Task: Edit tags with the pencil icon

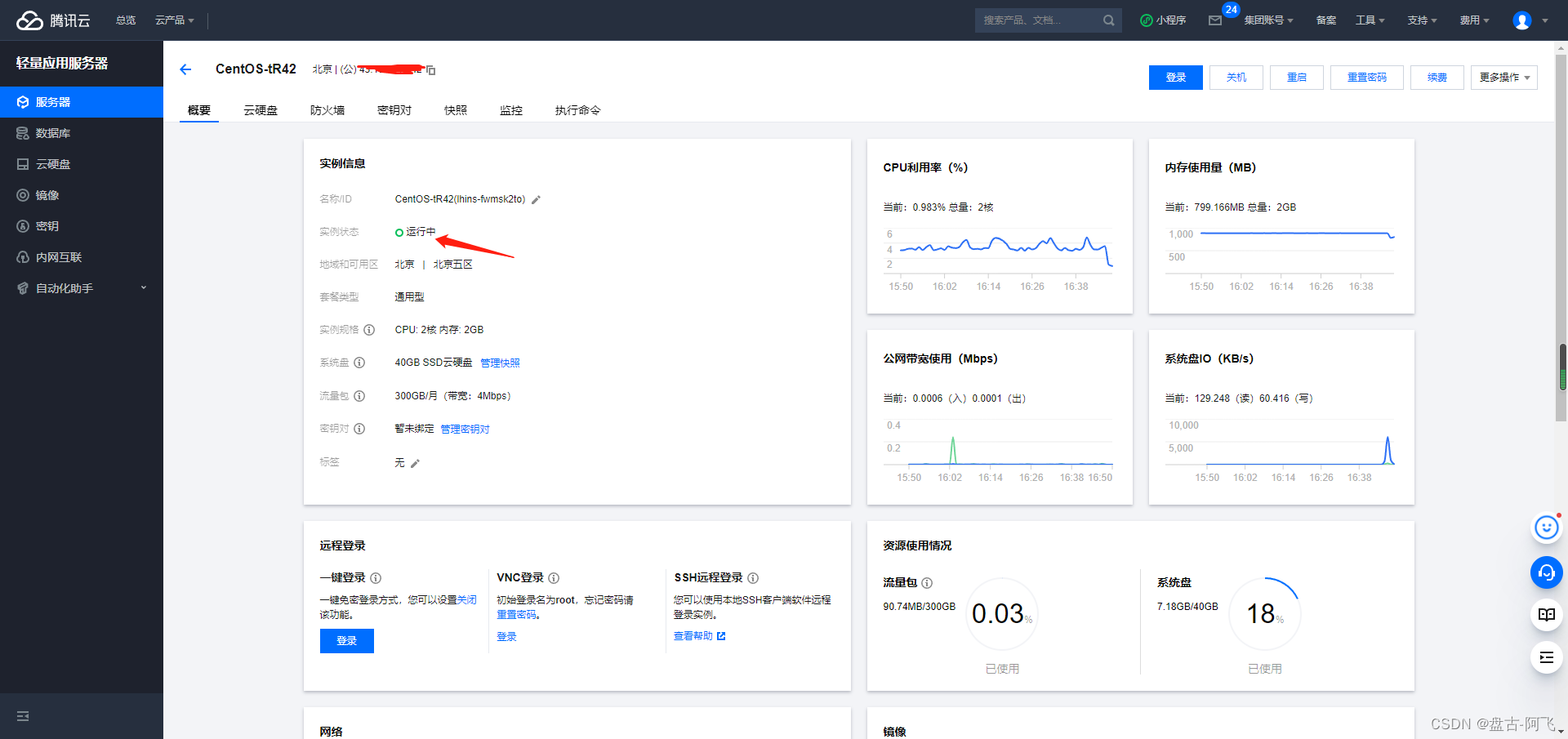Action: coord(415,463)
